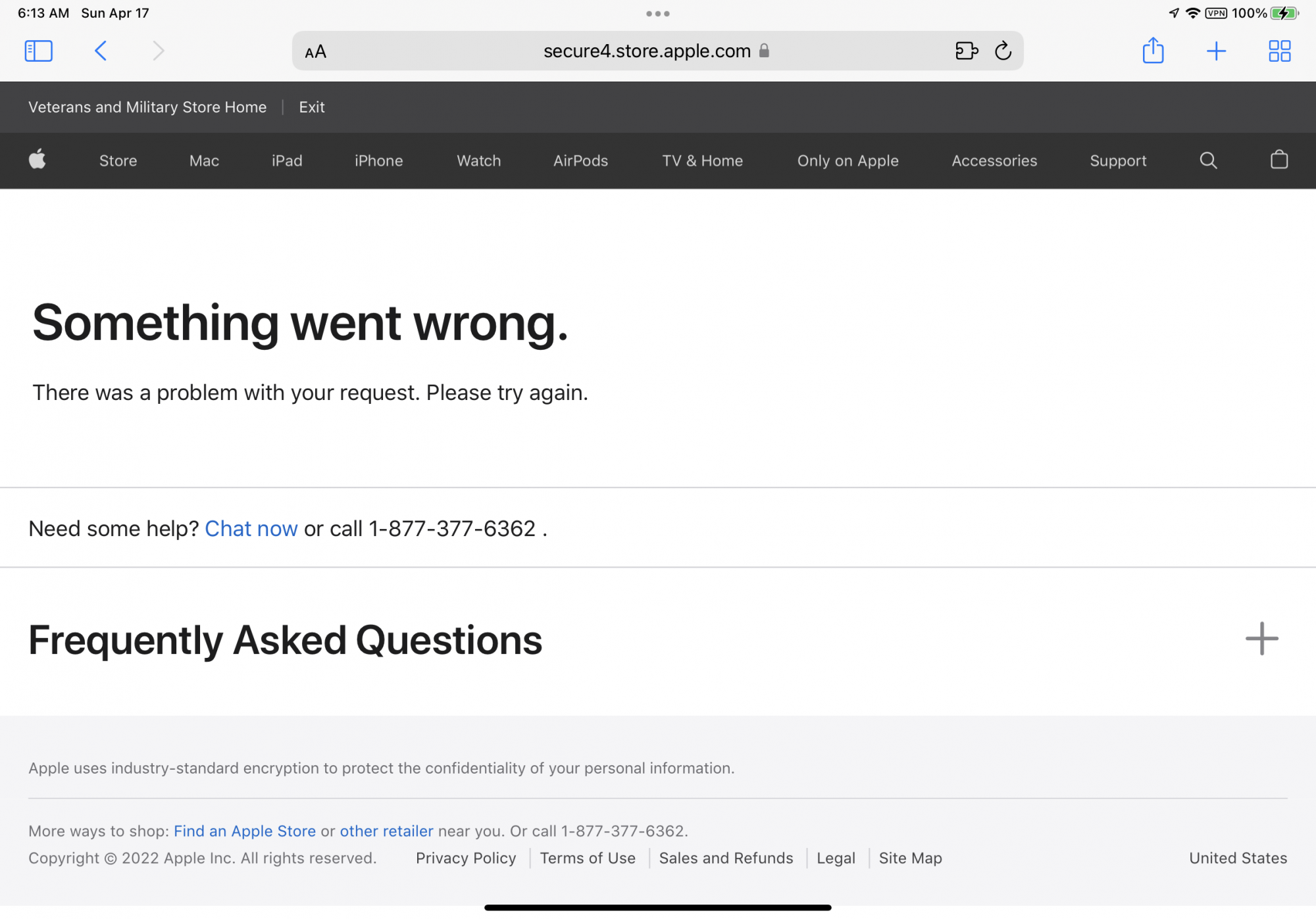Click Exit in the military store bar

[311, 107]
